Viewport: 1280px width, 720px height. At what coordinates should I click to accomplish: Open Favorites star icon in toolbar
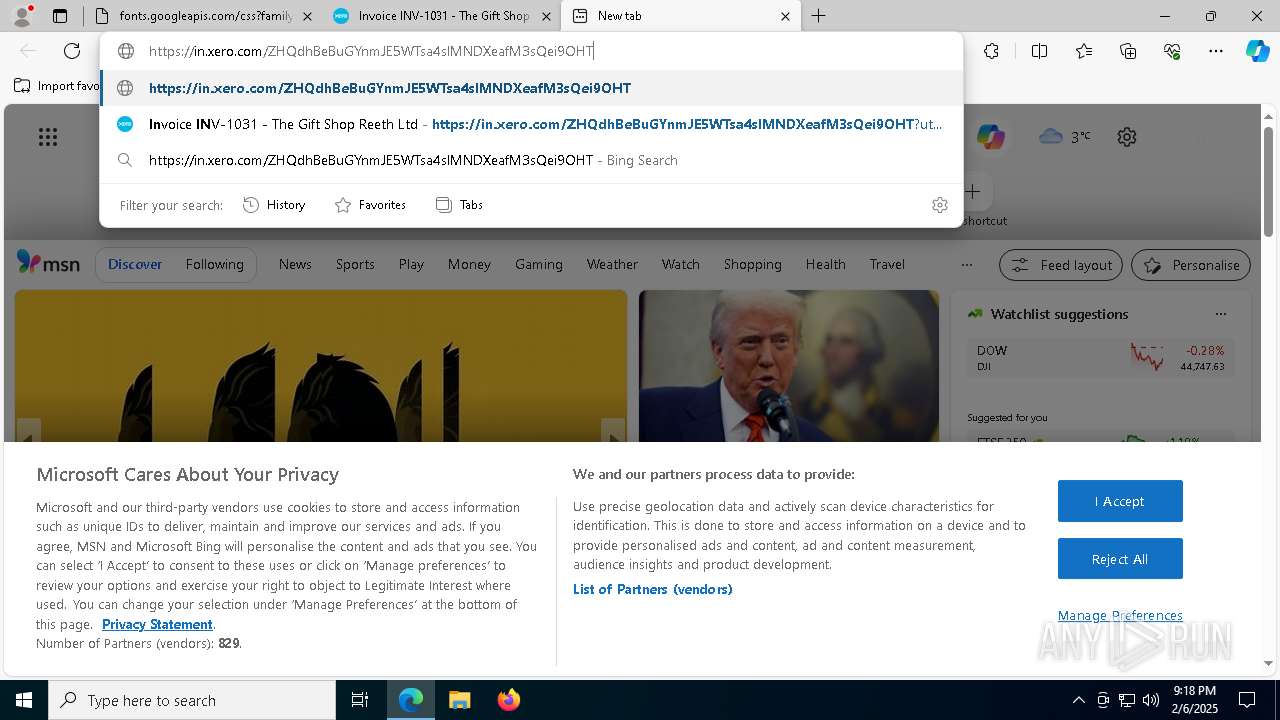tap(1084, 51)
